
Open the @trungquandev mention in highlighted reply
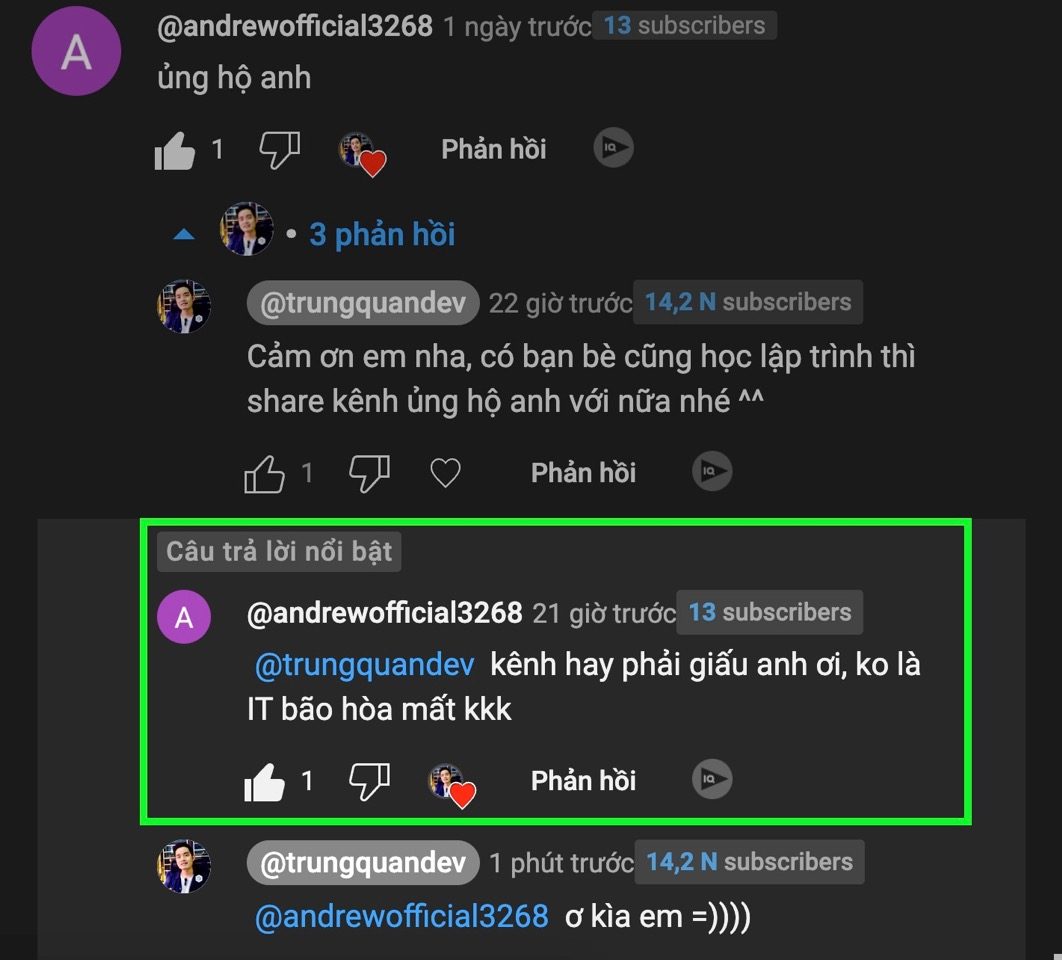click(364, 665)
